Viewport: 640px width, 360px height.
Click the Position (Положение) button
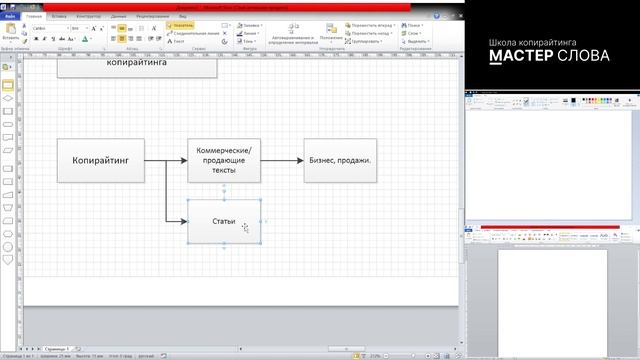(331, 34)
